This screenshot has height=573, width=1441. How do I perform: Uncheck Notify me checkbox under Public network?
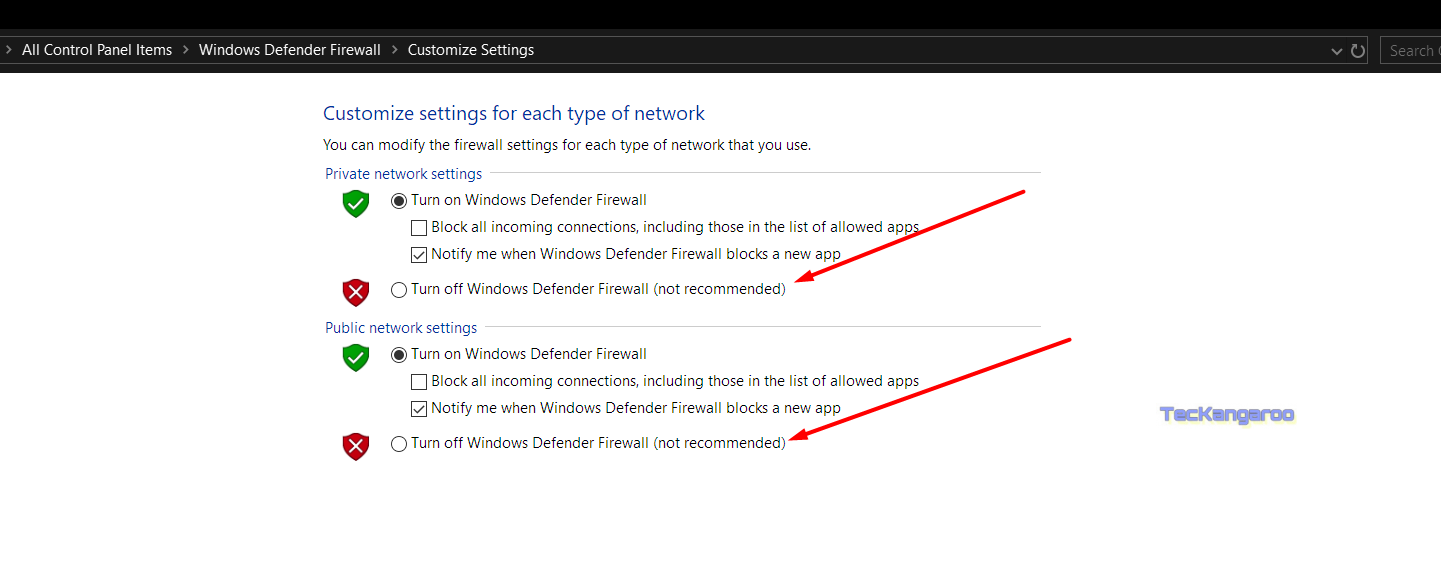(419, 409)
